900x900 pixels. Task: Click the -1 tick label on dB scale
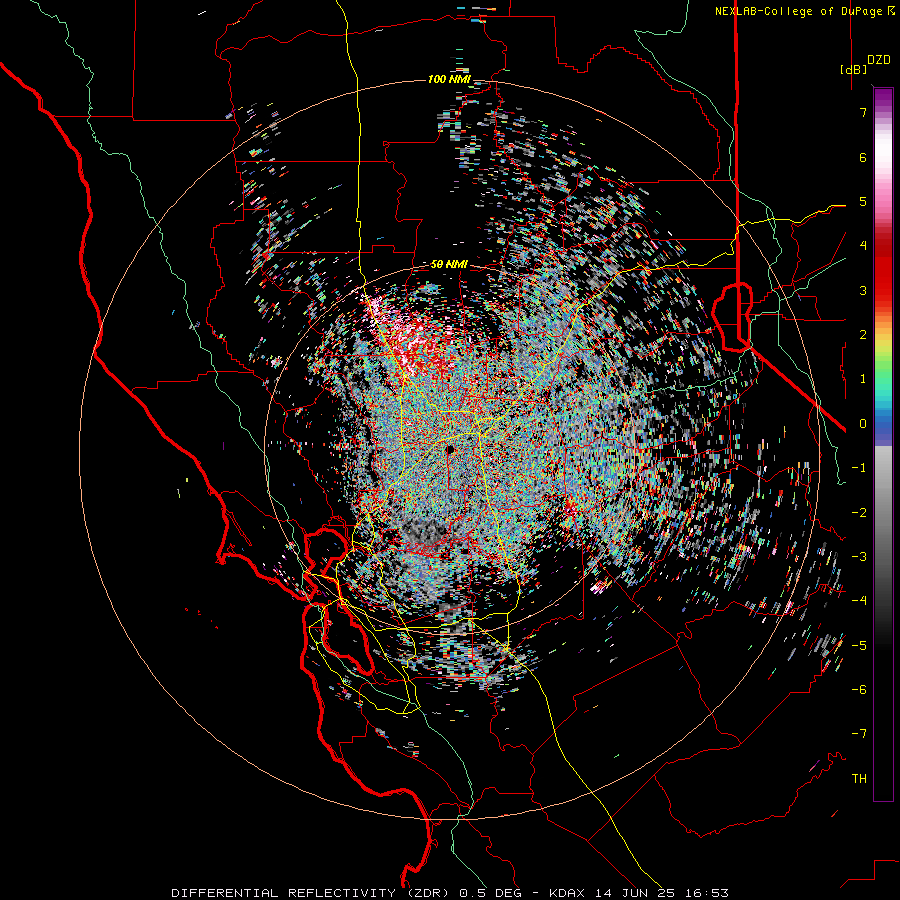click(x=859, y=468)
